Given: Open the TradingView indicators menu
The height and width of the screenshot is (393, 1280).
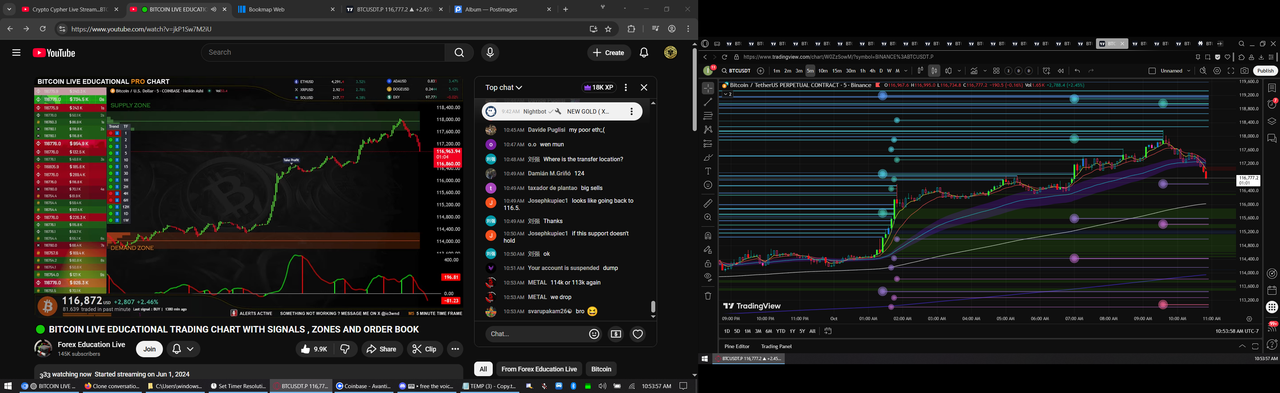Looking at the screenshot, I should 974,70.
